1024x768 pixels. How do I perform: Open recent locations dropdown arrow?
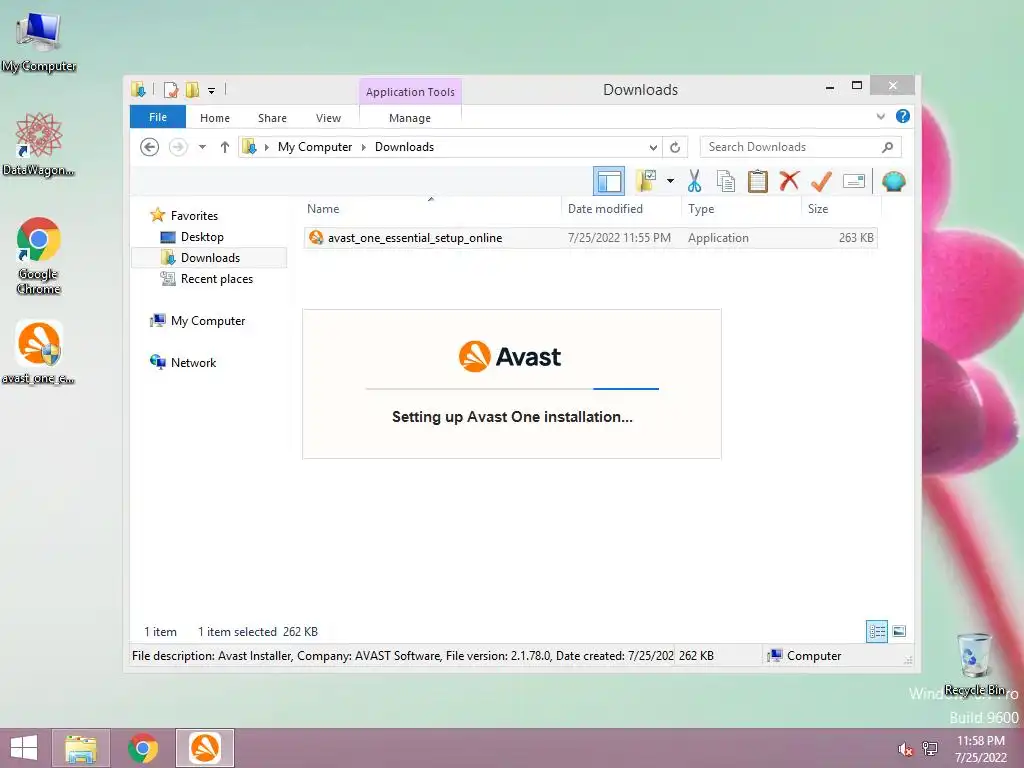click(202, 147)
